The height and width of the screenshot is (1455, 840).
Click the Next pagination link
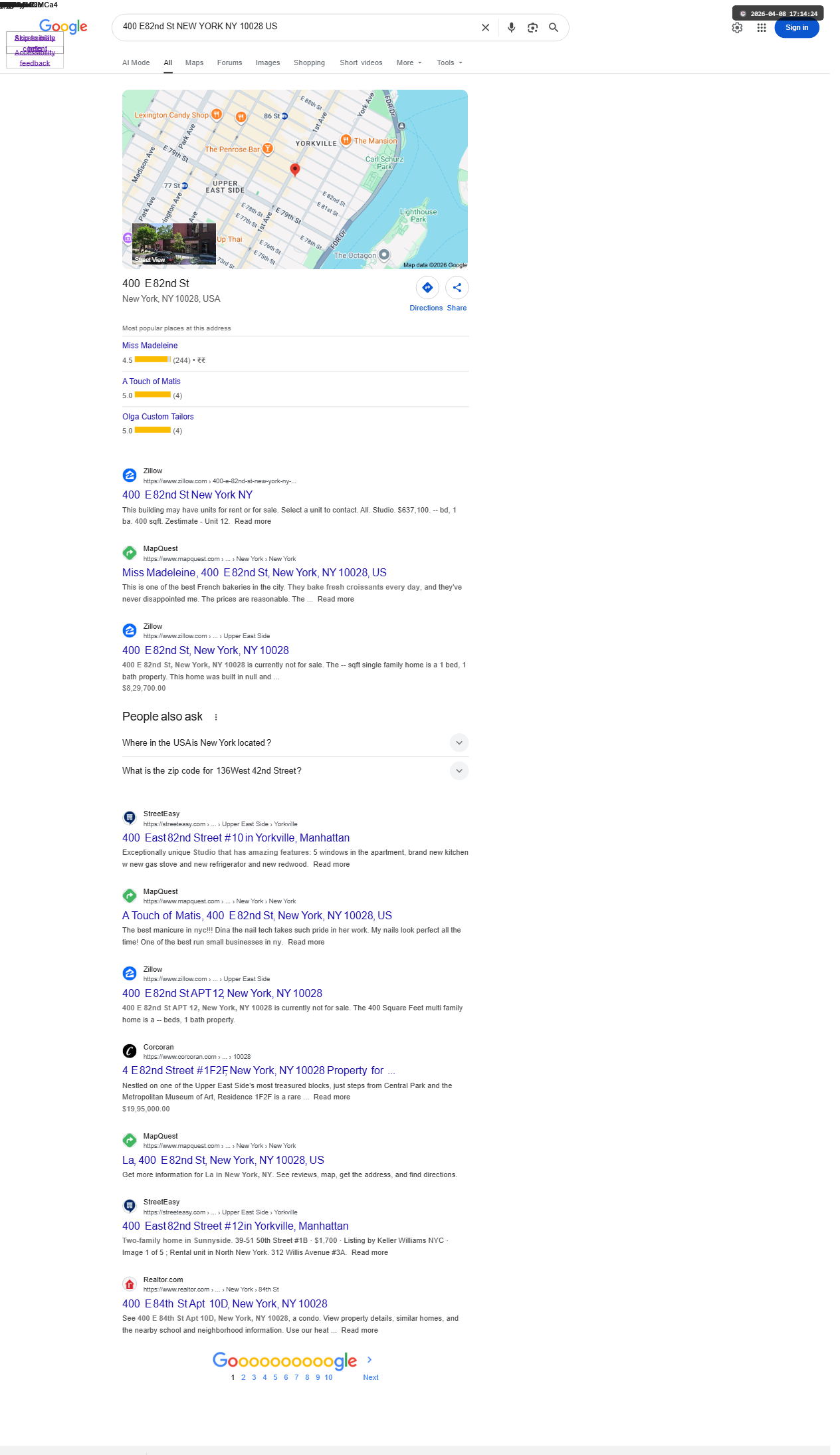(x=371, y=1377)
